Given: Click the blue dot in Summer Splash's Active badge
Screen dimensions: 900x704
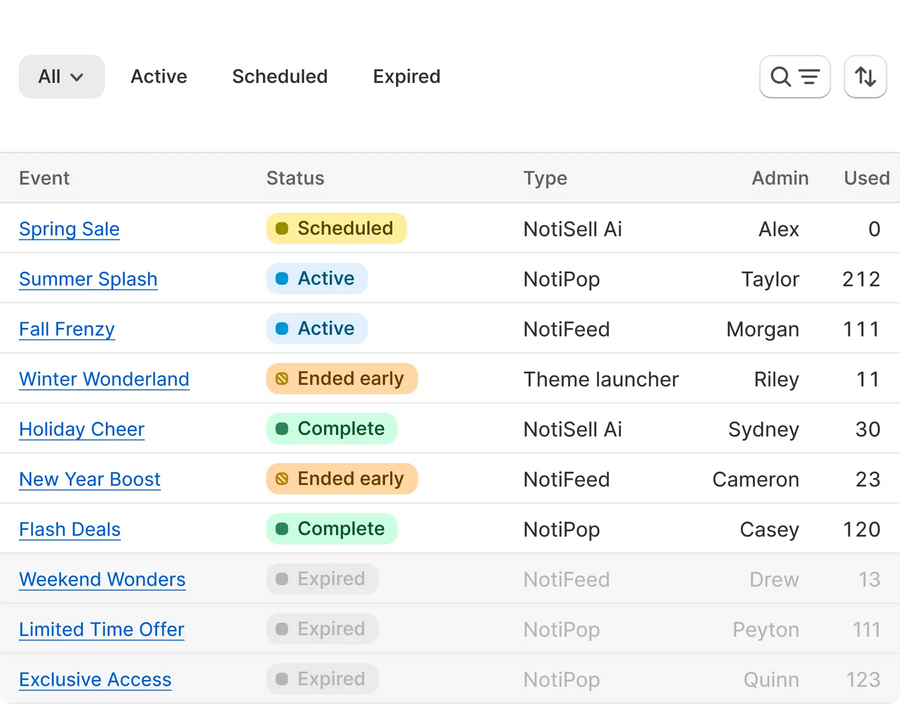Looking at the screenshot, I should pyautogui.click(x=281, y=279).
